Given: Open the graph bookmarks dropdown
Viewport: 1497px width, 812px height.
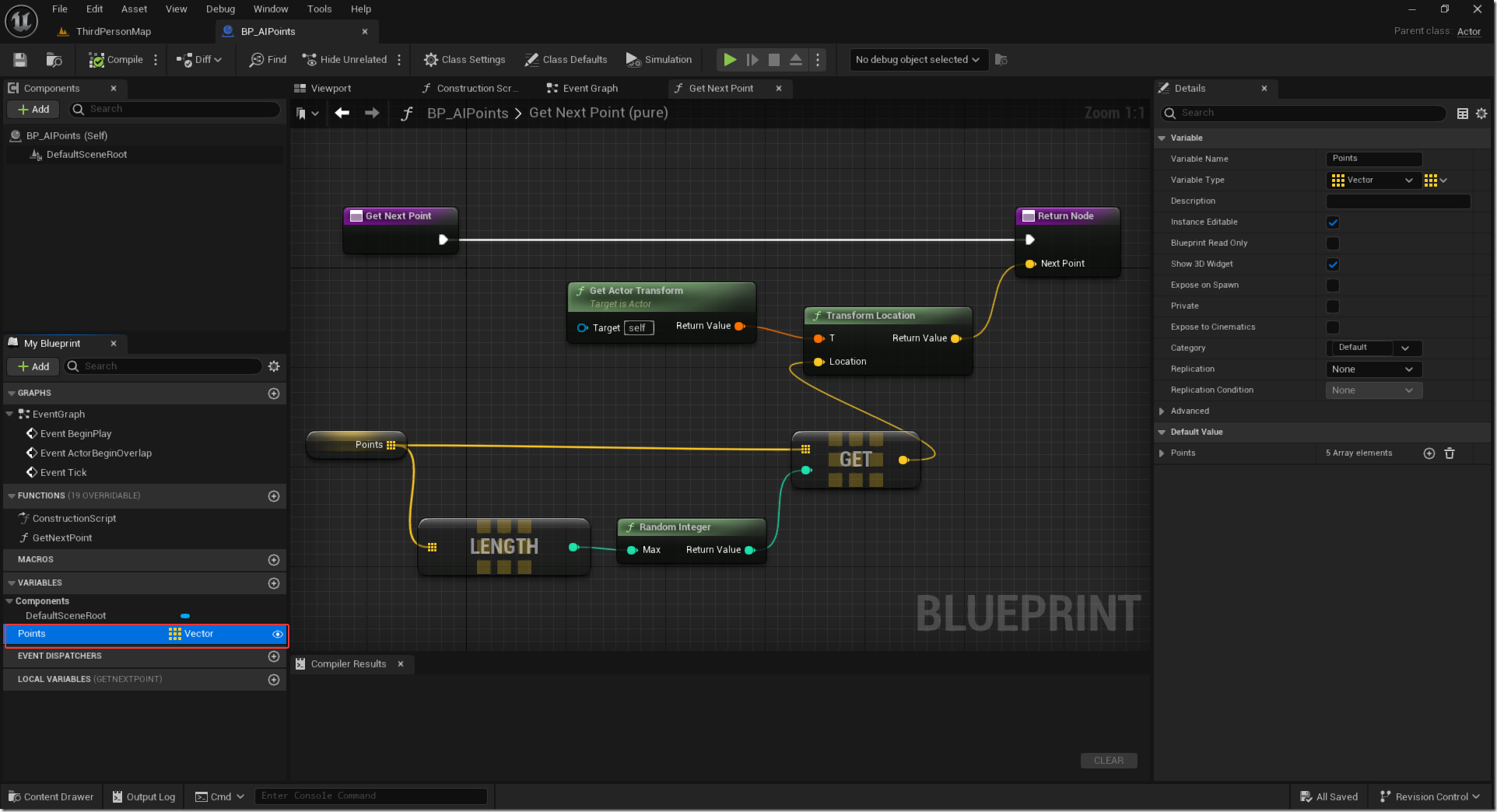Looking at the screenshot, I should click(307, 114).
